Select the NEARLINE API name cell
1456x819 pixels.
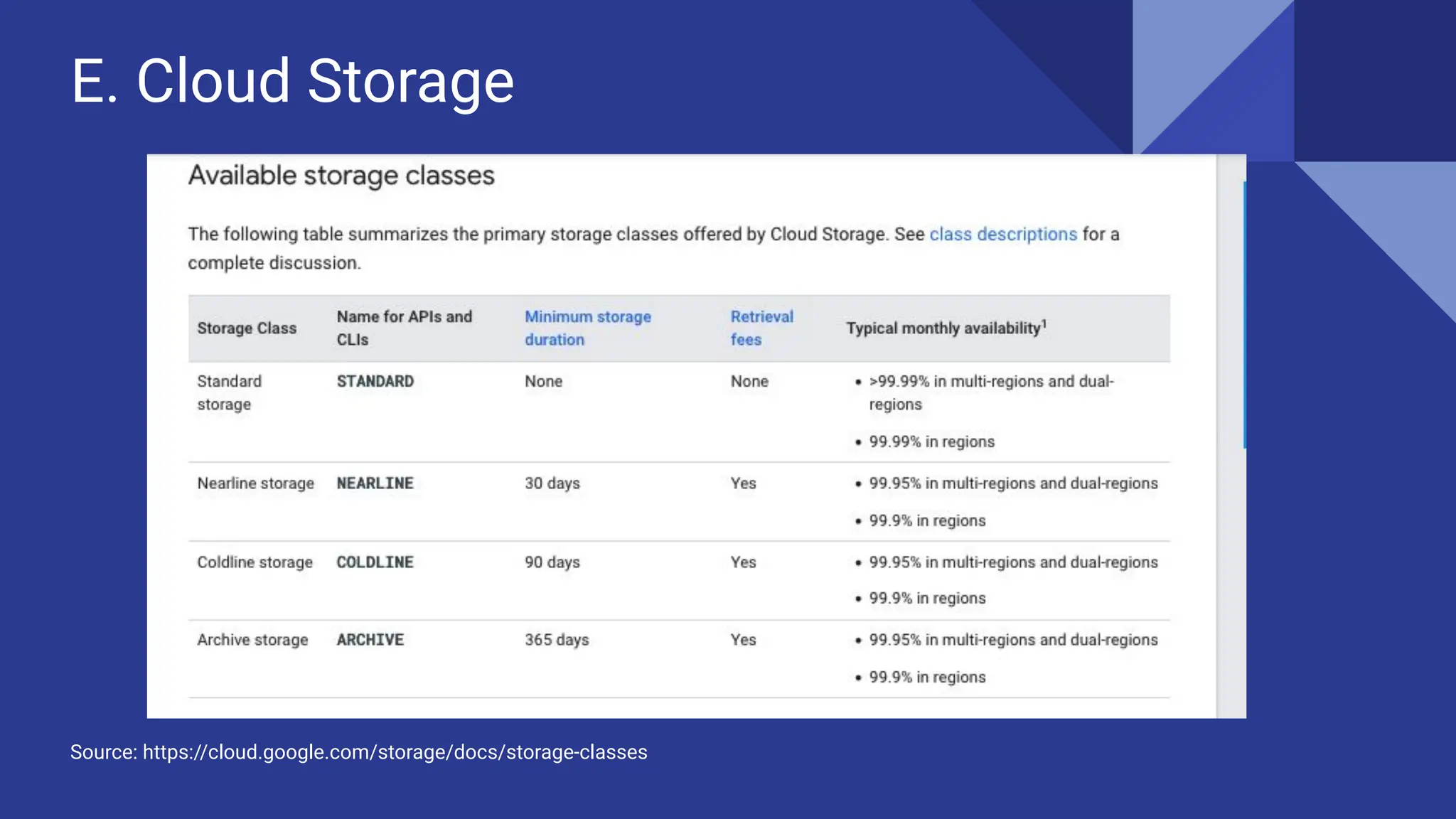tap(375, 483)
